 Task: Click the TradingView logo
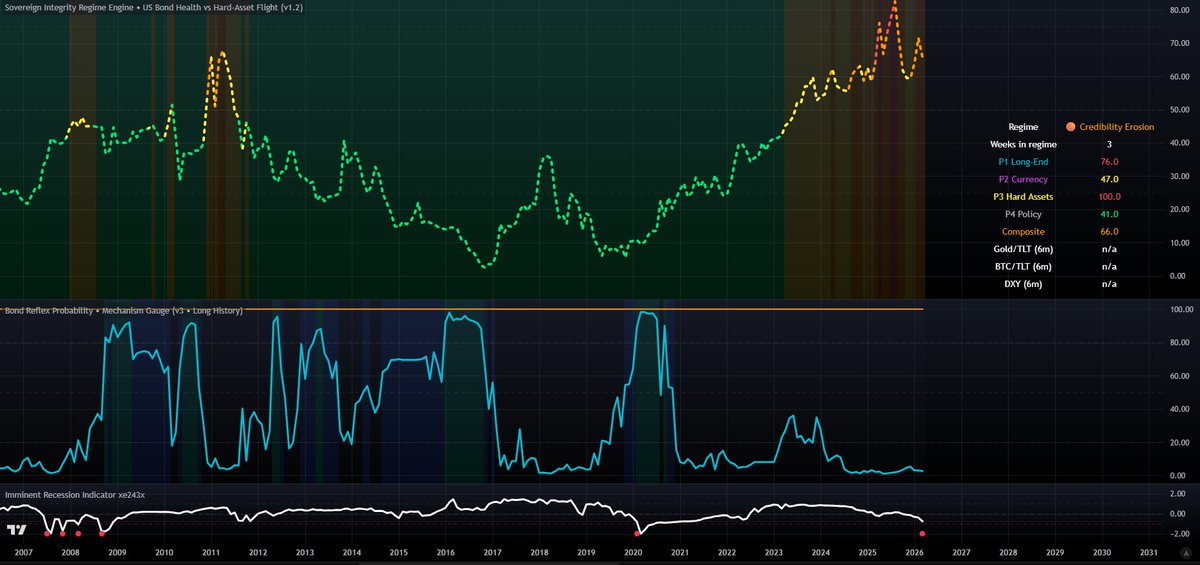click(17, 530)
